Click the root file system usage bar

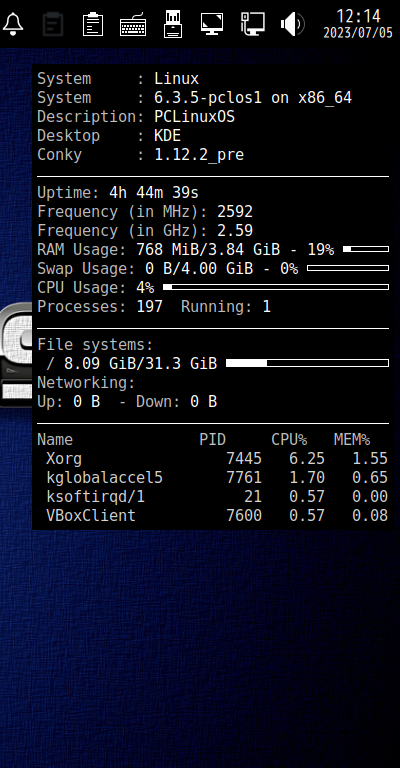(307, 363)
